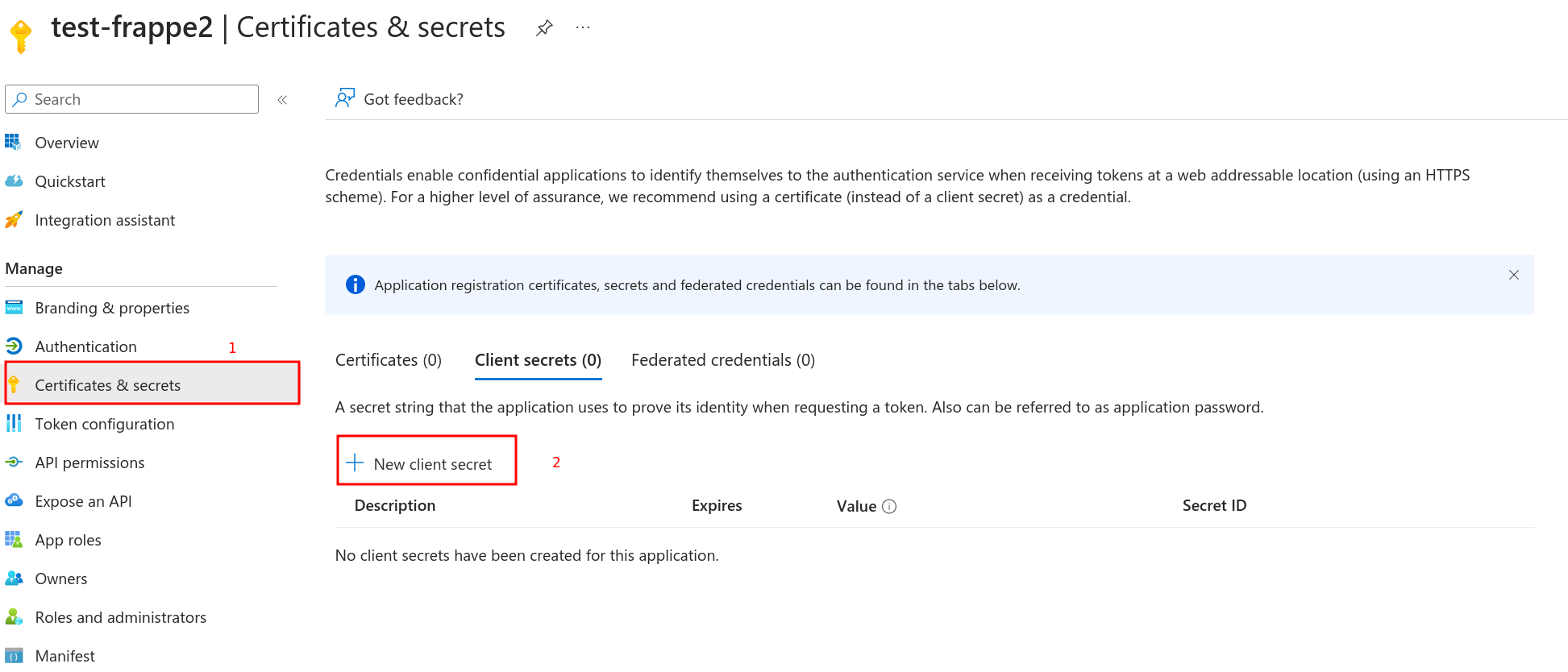Click the App roles icon
This screenshot has height=672, width=1568.
pos(14,540)
